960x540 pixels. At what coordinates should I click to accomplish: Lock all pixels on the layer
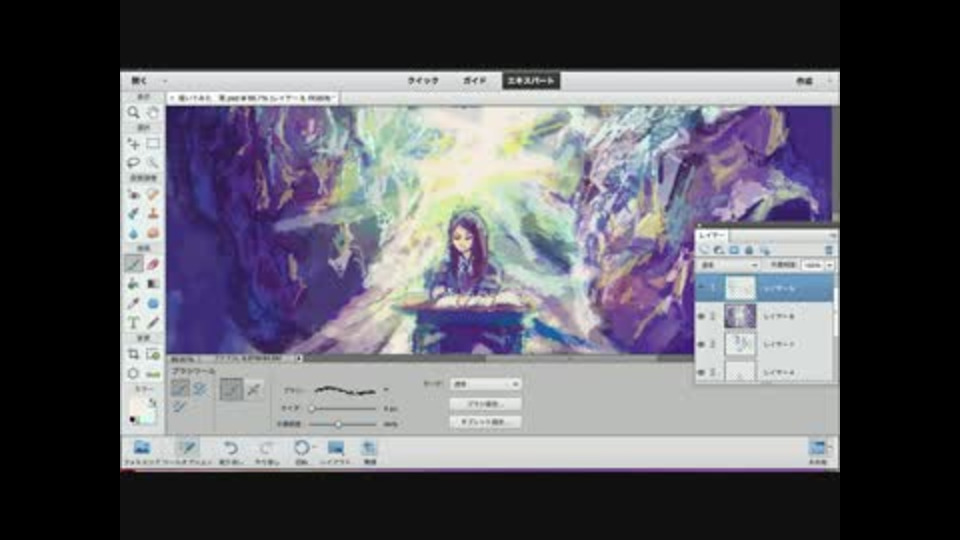748,250
